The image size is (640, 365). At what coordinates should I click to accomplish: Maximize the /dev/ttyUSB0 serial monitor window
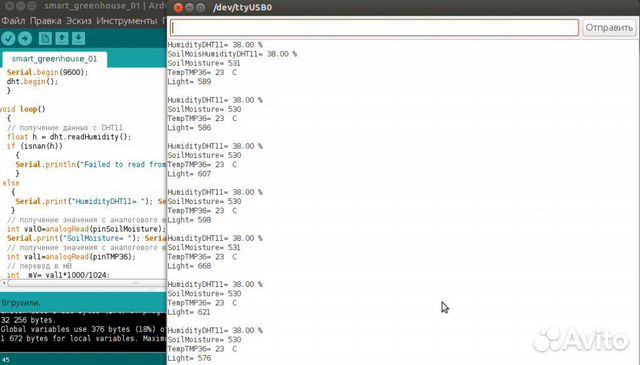(x=200, y=7)
